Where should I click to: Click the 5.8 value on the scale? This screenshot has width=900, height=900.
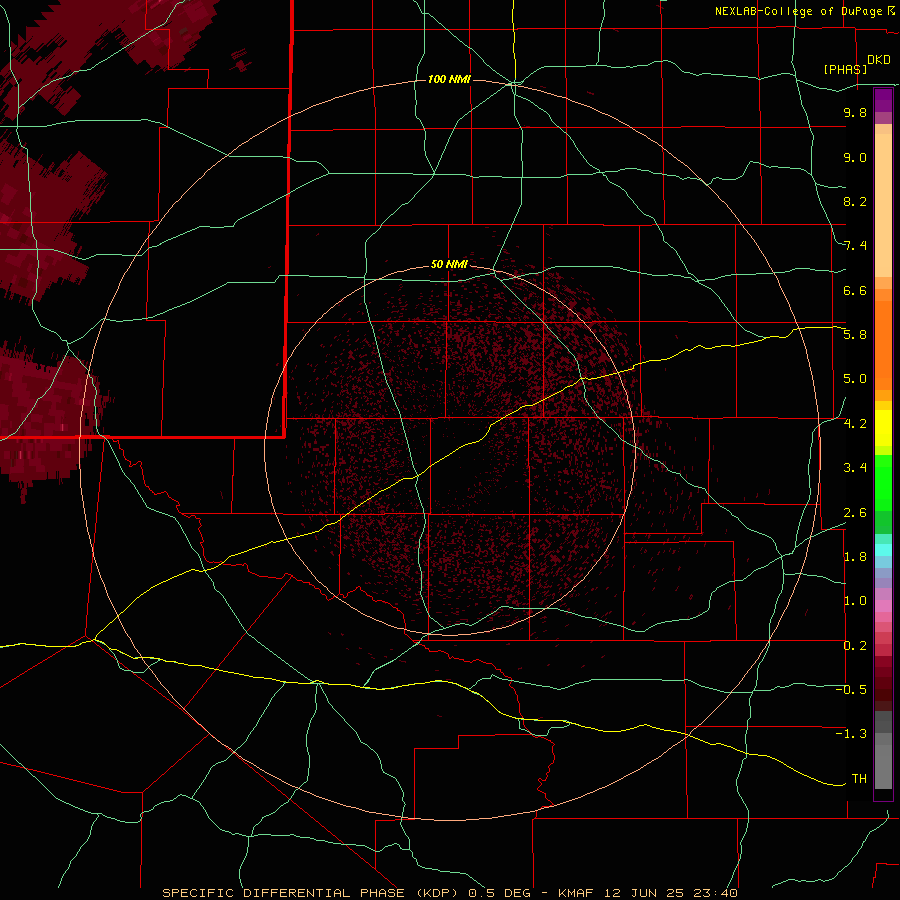[855, 335]
